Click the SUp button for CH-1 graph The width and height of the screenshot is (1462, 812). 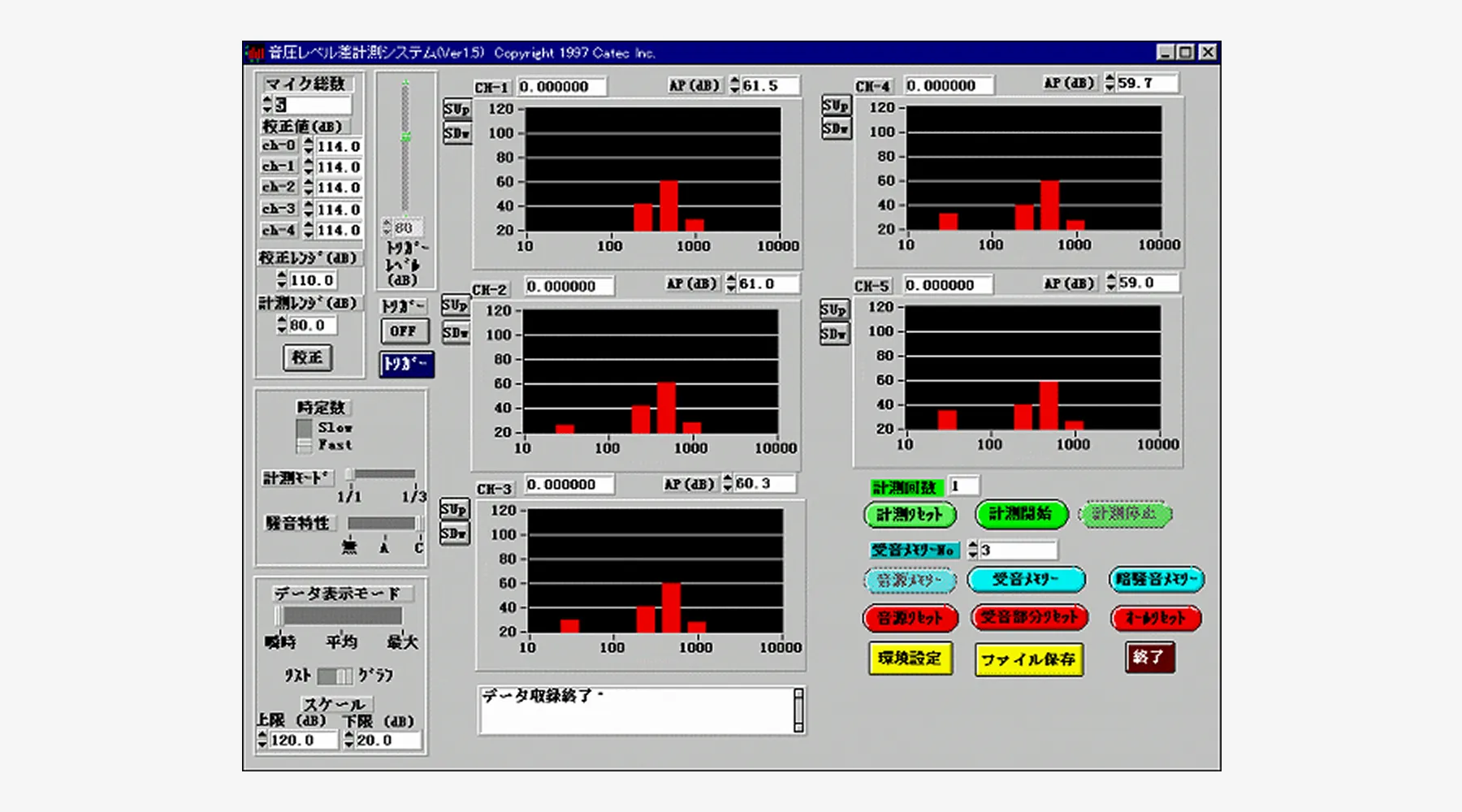[456, 109]
